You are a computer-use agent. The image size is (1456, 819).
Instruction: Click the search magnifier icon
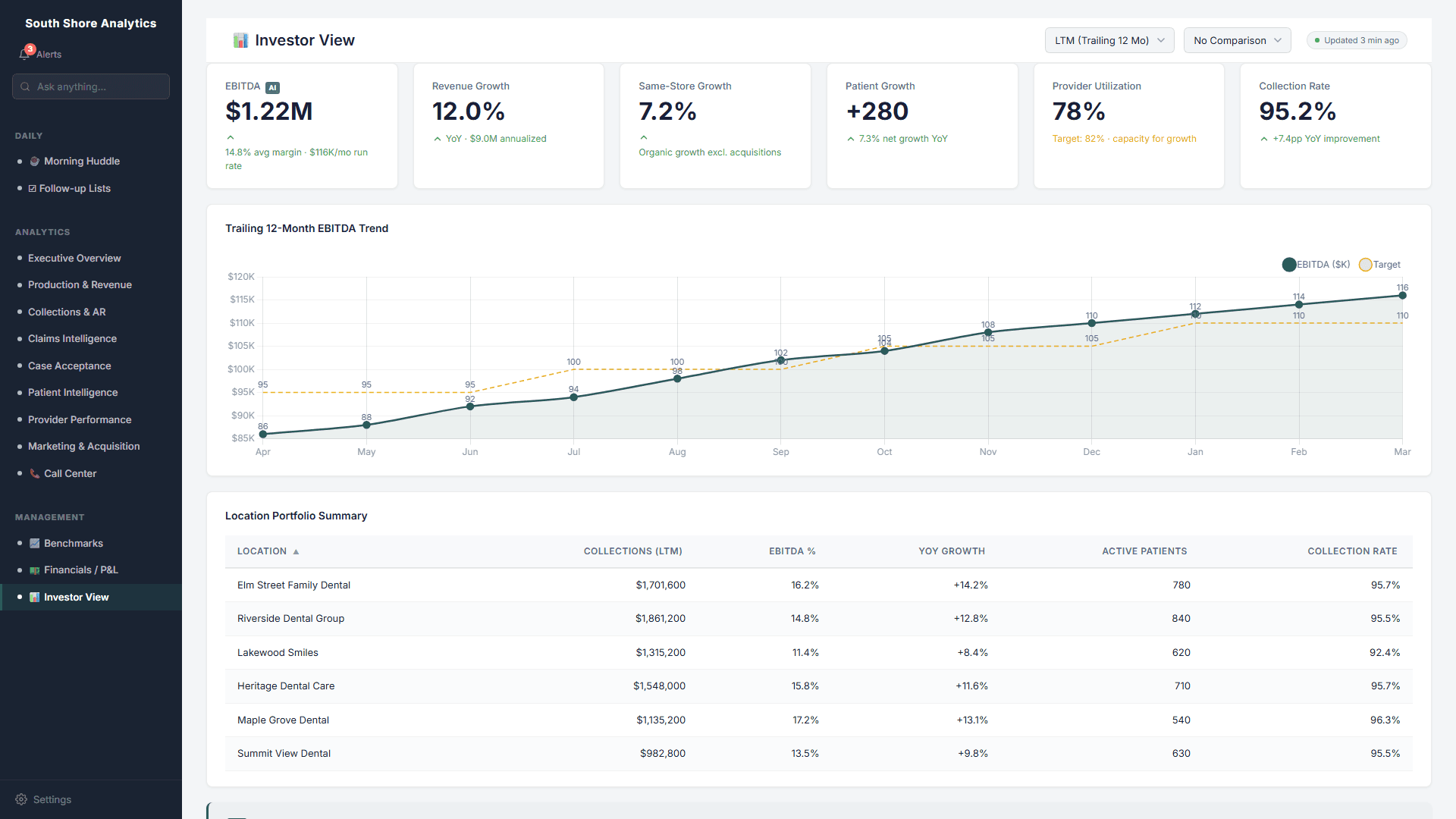tap(25, 86)
